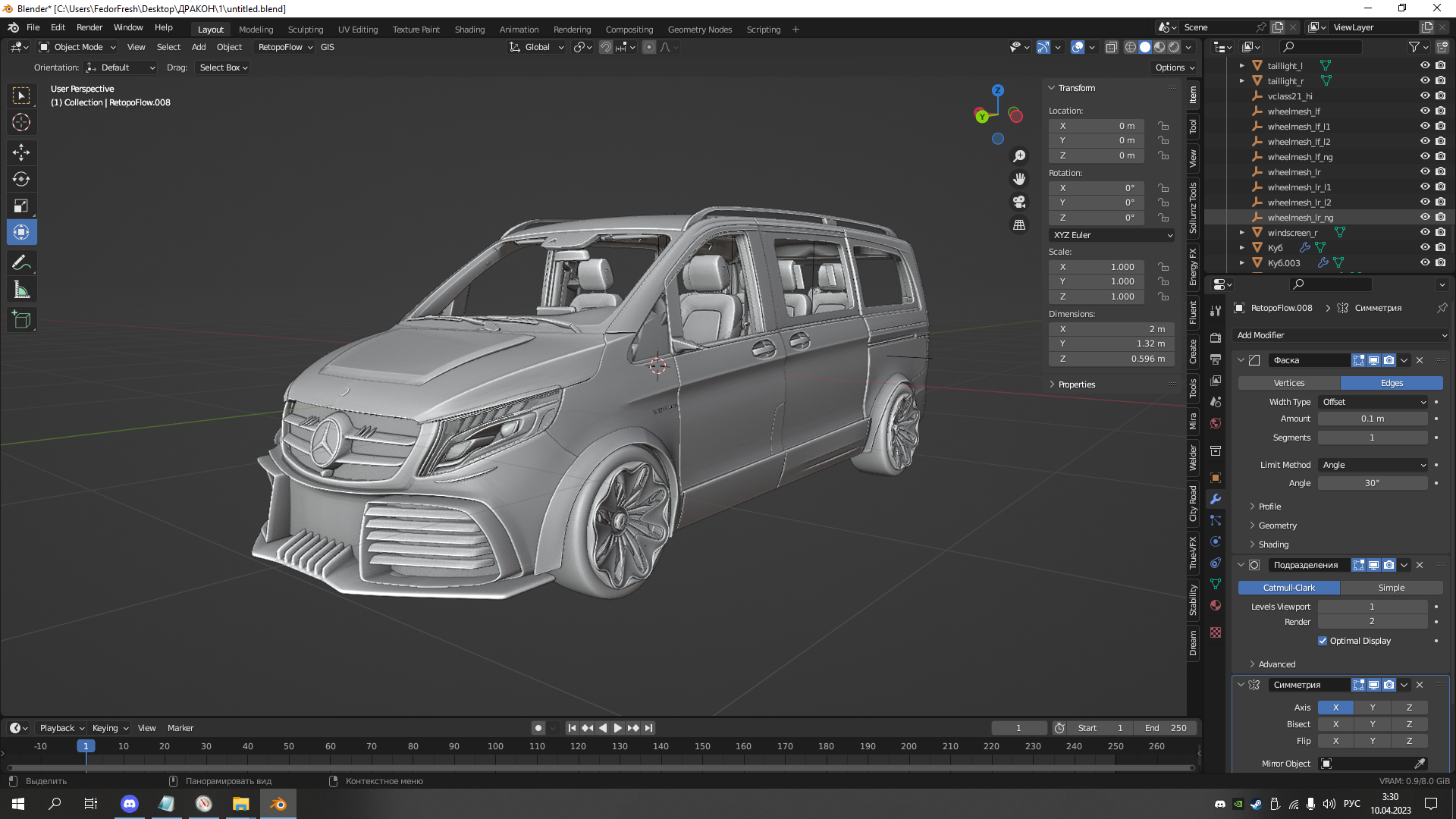Hide windscreen_r in the outliner
Image resolution: width=1456 pixels, height=819 pixels.
pos(1425,233)
